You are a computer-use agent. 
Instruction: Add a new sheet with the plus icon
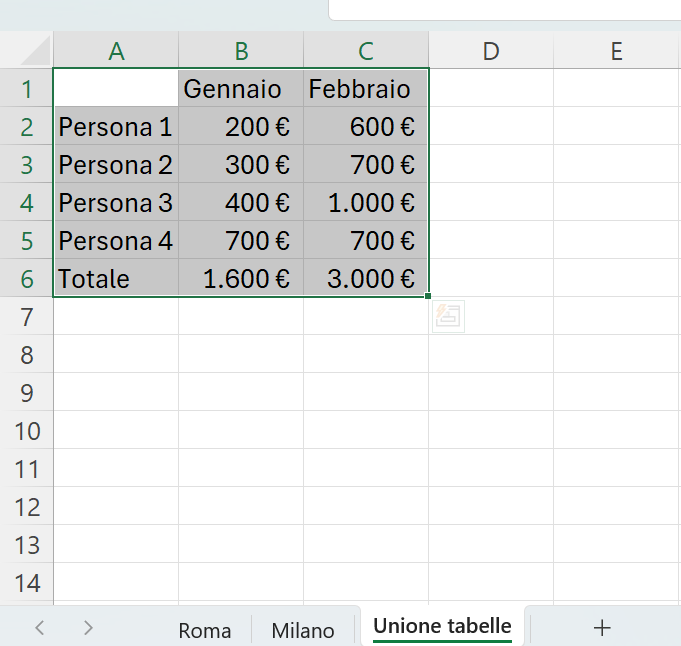pyautogui.click(x=602, y=628)
